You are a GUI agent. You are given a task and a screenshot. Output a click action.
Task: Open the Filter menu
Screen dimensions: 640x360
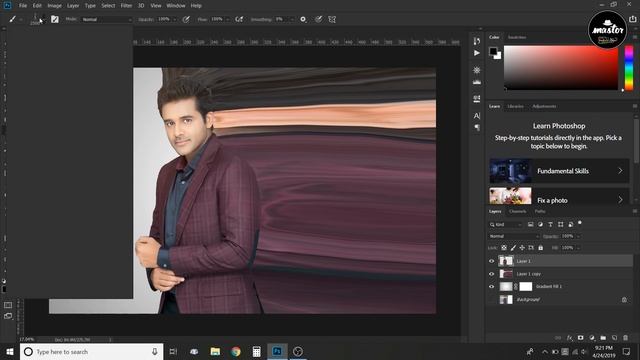pos(126,6)
